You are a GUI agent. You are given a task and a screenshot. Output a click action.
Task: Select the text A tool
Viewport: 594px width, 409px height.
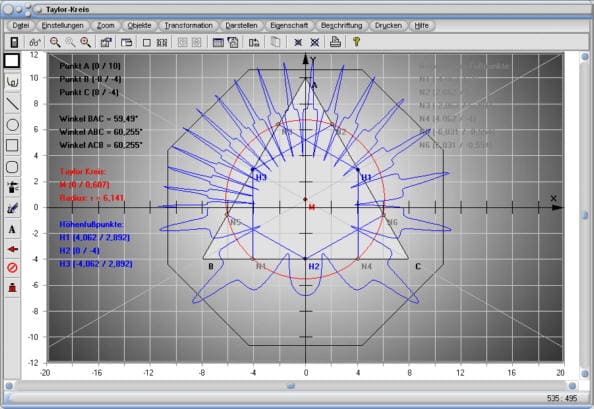click(x=12, y=229)
